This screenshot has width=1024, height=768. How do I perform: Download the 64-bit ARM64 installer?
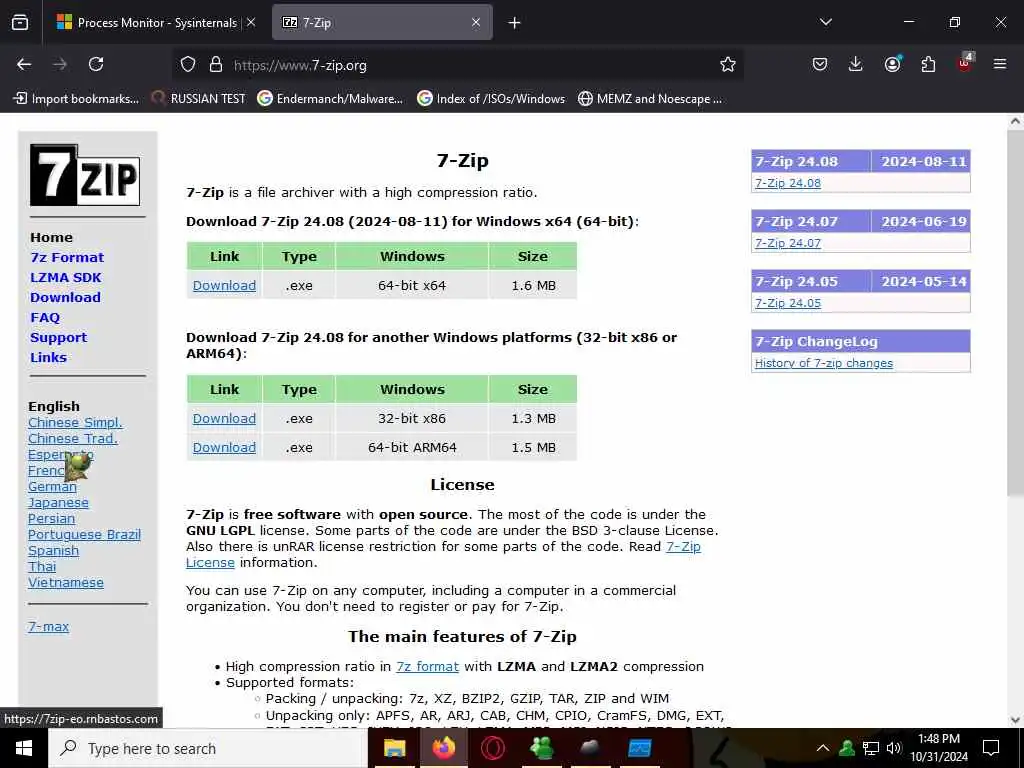pos(224,447)
